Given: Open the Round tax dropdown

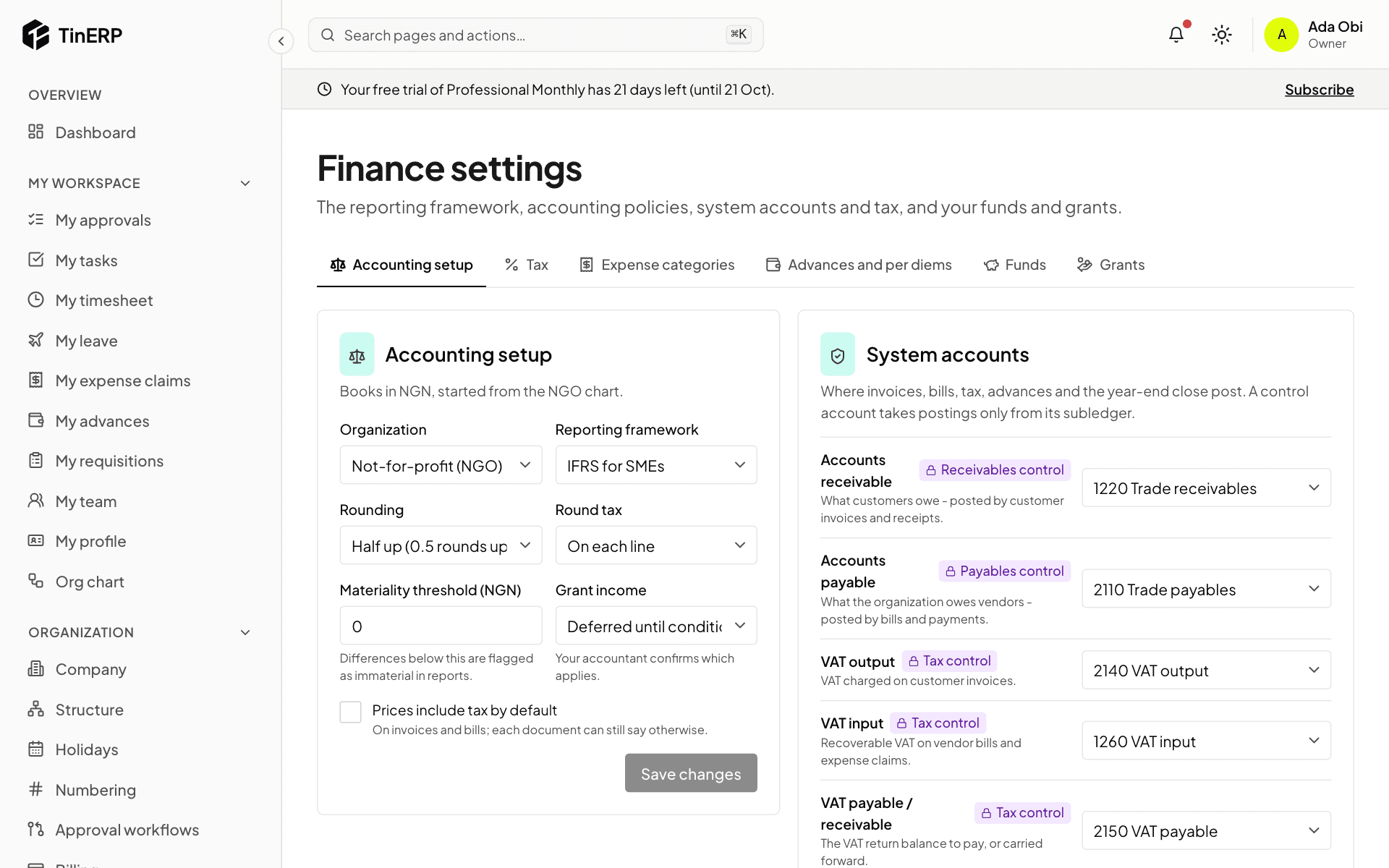Looking at the screenshot, I should pyautogui.click(x=656, y=545).
